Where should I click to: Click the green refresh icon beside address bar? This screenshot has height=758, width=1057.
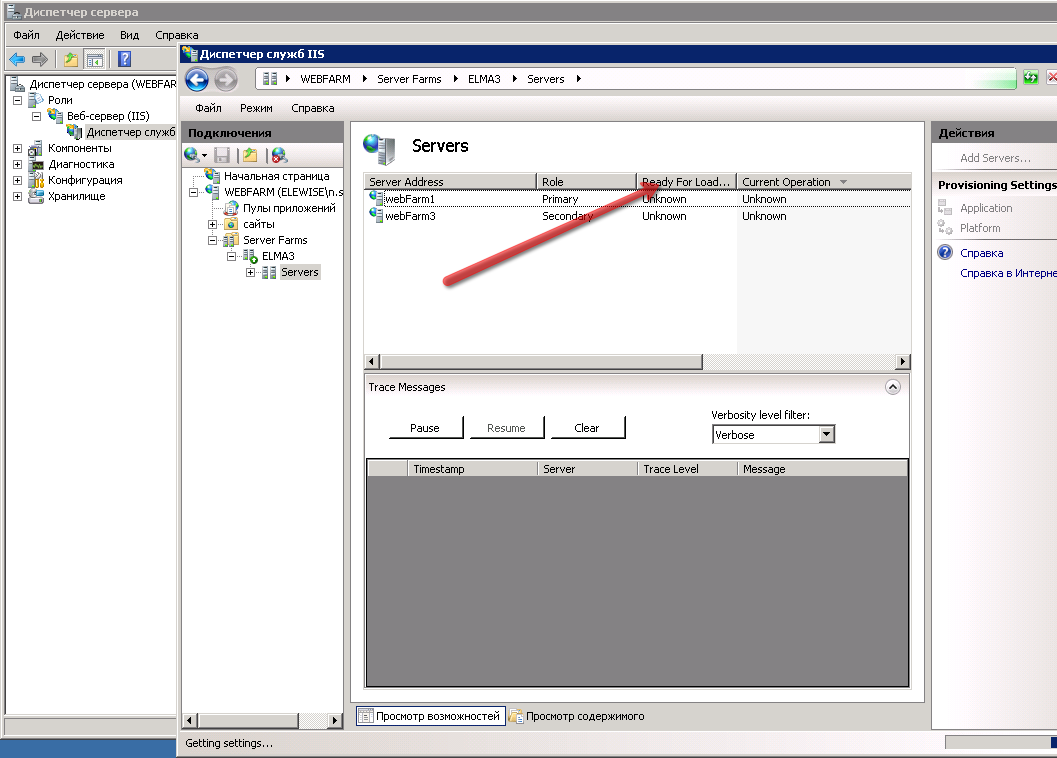click(x=1031, y=78)
